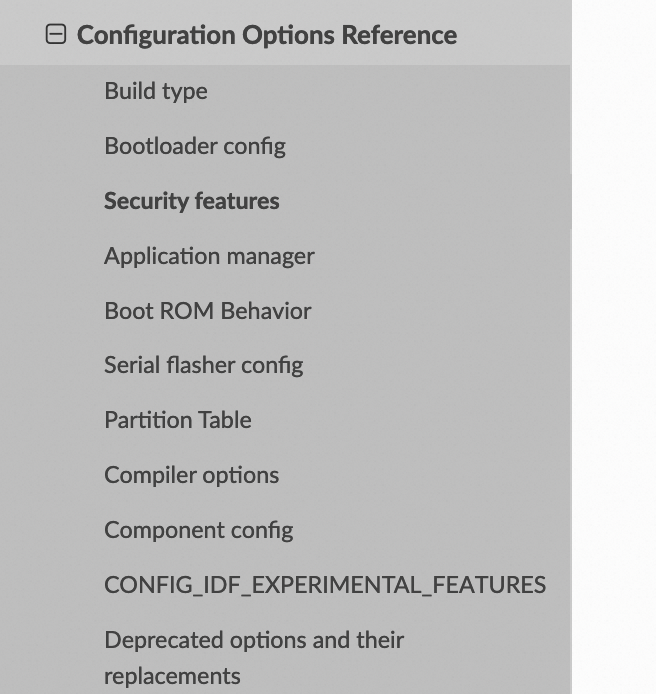Select the bold Security features entry
The width and height of the screenshot is (656, 694).
191,201
